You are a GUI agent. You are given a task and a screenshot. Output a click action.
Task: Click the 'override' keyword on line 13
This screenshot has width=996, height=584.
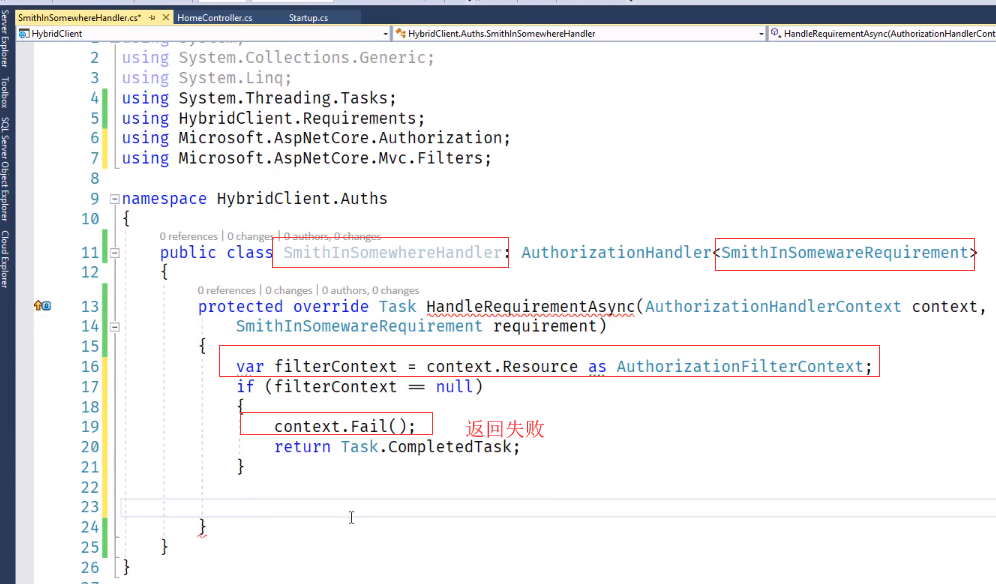(x=331, y=307)
